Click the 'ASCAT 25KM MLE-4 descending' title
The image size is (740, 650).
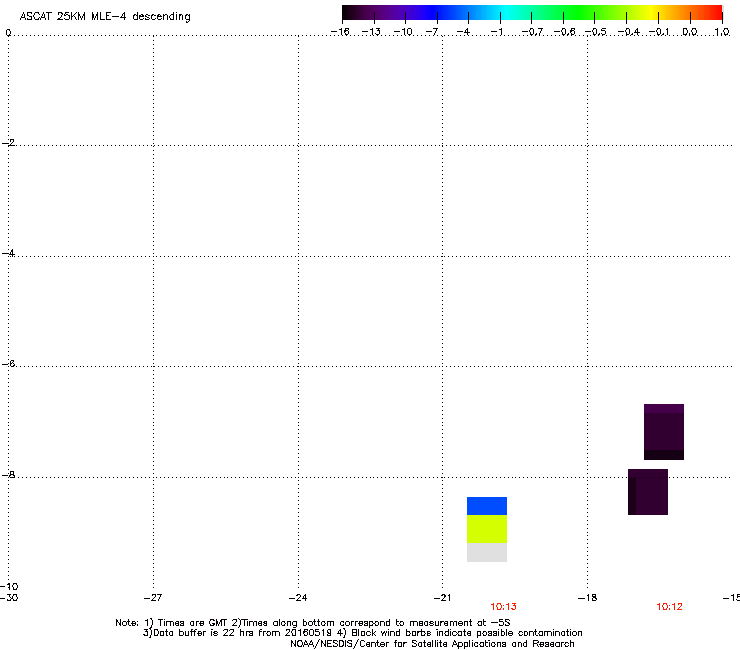(105, 16)
